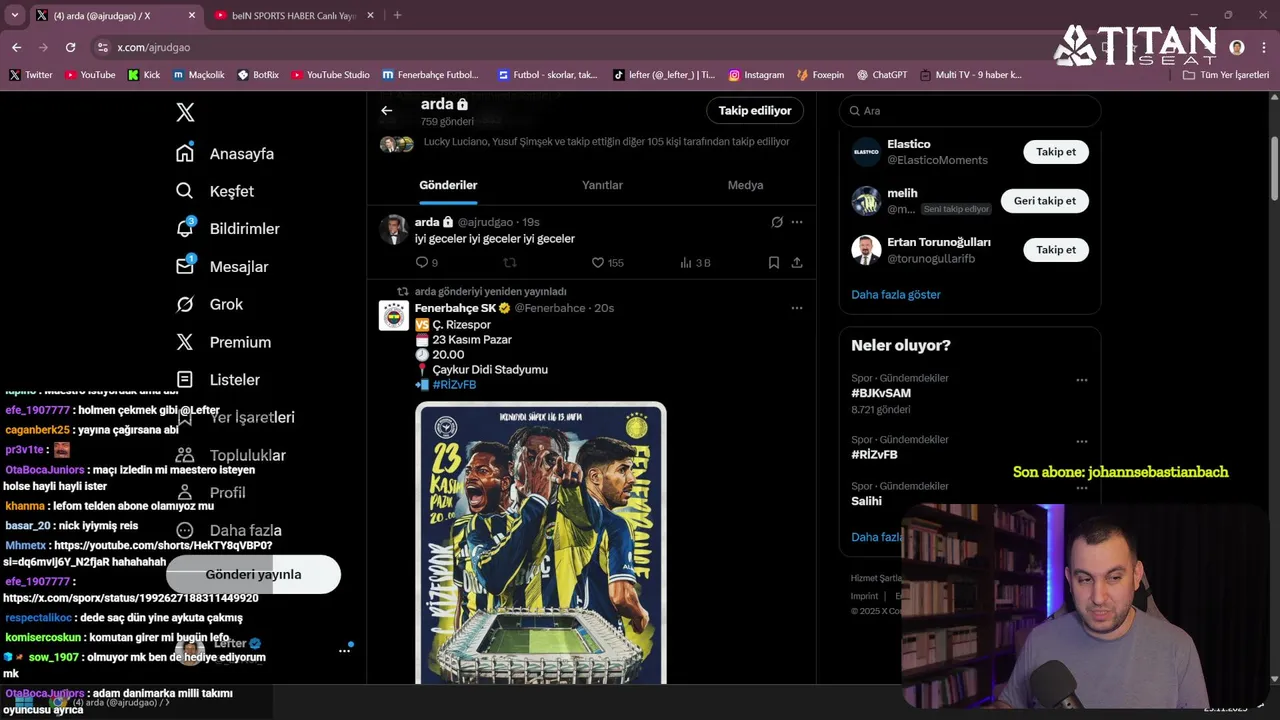Follow Elastico account
This screenshot has height=720, width=1280.
1056,152
